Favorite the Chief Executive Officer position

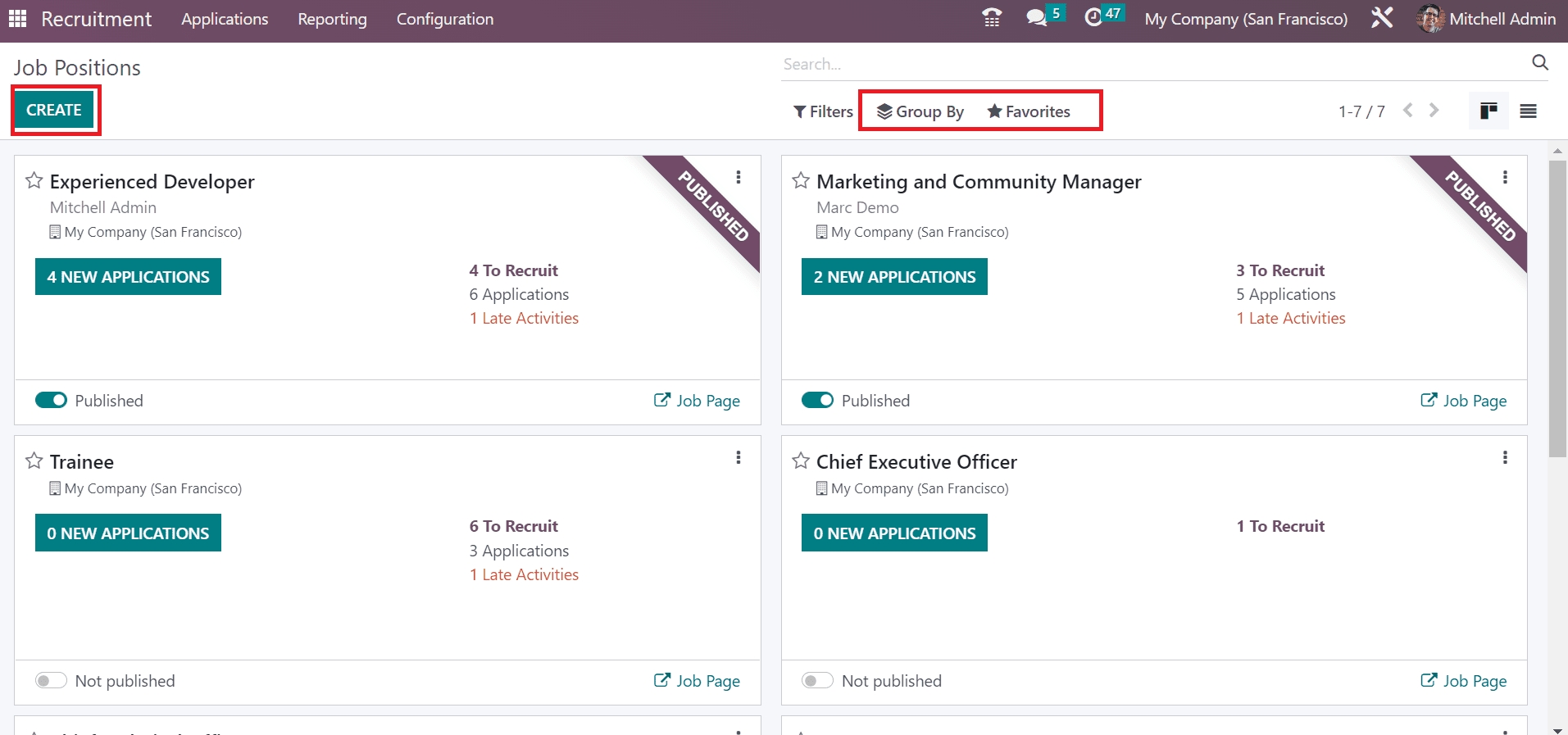coord(801,461)
